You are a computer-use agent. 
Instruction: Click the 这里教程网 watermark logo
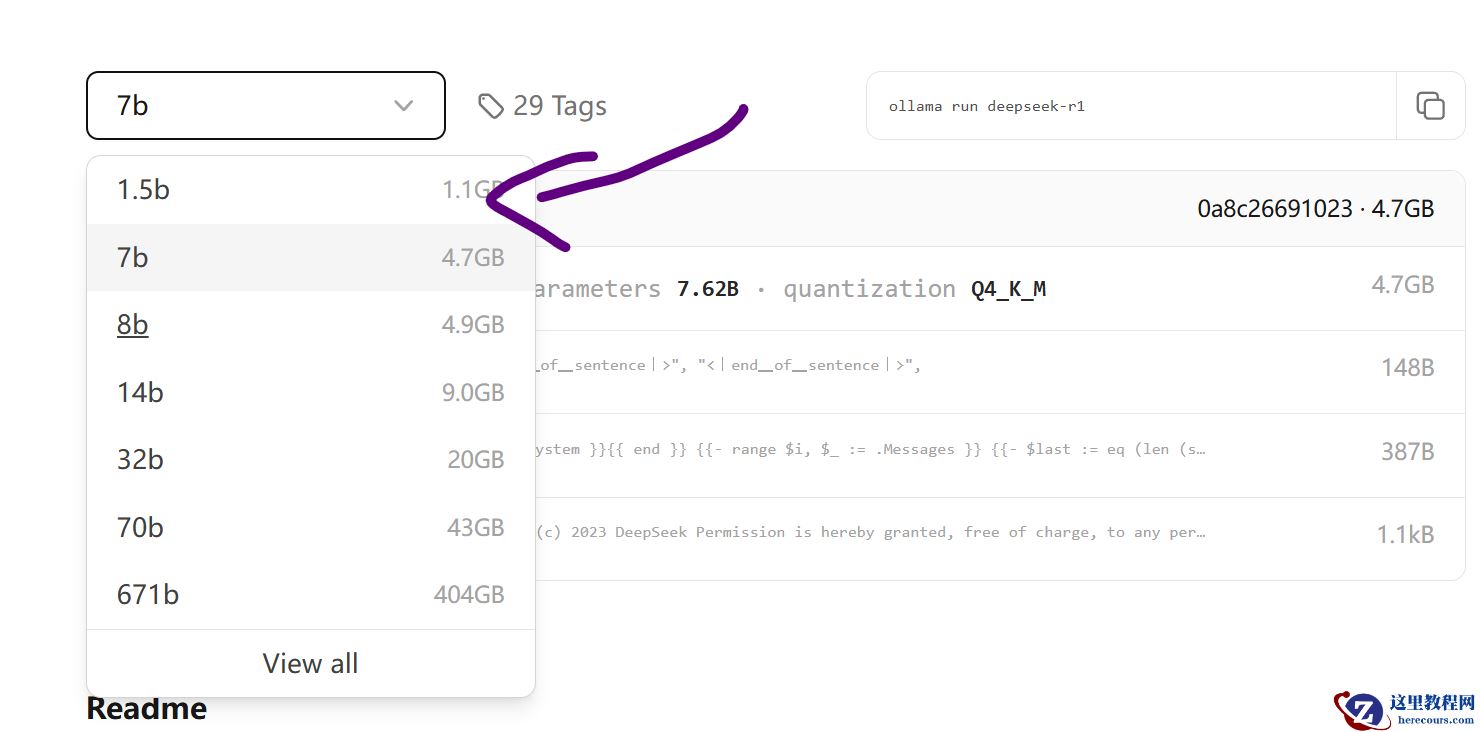(1403, 708)
